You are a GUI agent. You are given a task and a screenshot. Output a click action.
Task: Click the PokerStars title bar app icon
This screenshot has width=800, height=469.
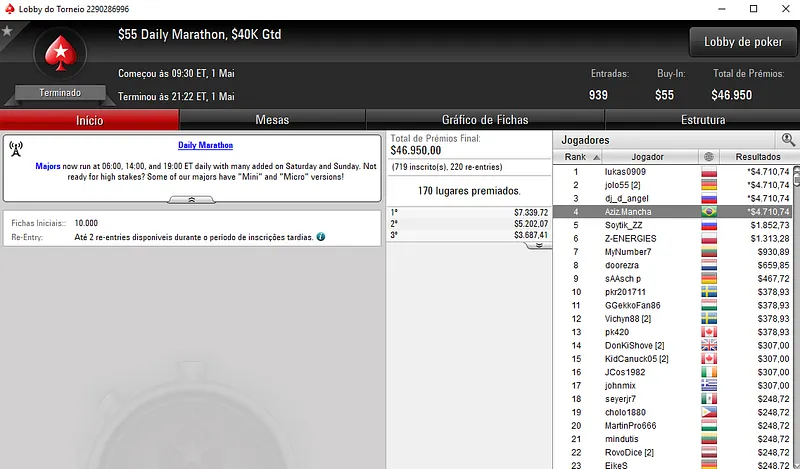tap(9, 9)
